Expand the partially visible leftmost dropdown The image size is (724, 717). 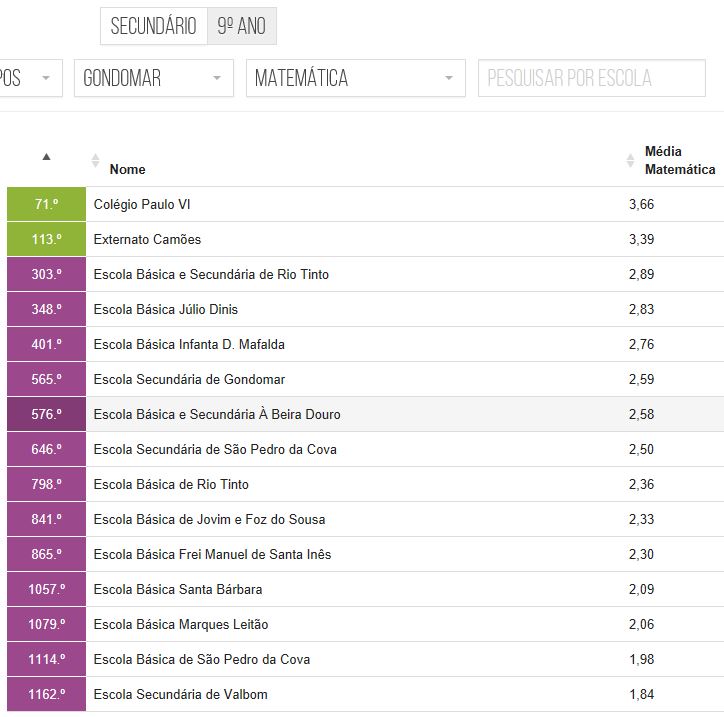click(x=30, y=78)
